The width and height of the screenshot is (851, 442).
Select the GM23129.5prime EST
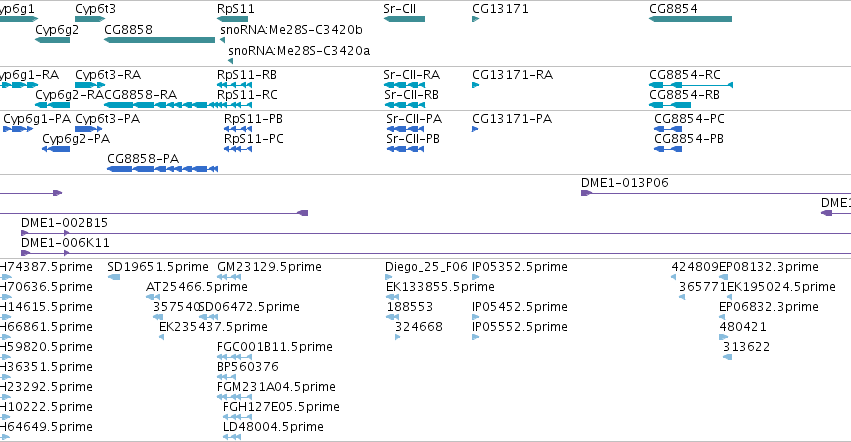tap(228, 277)
